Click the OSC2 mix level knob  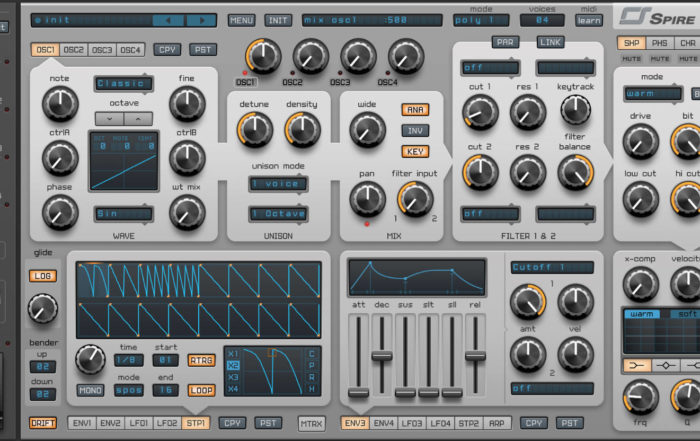point(311,57)
